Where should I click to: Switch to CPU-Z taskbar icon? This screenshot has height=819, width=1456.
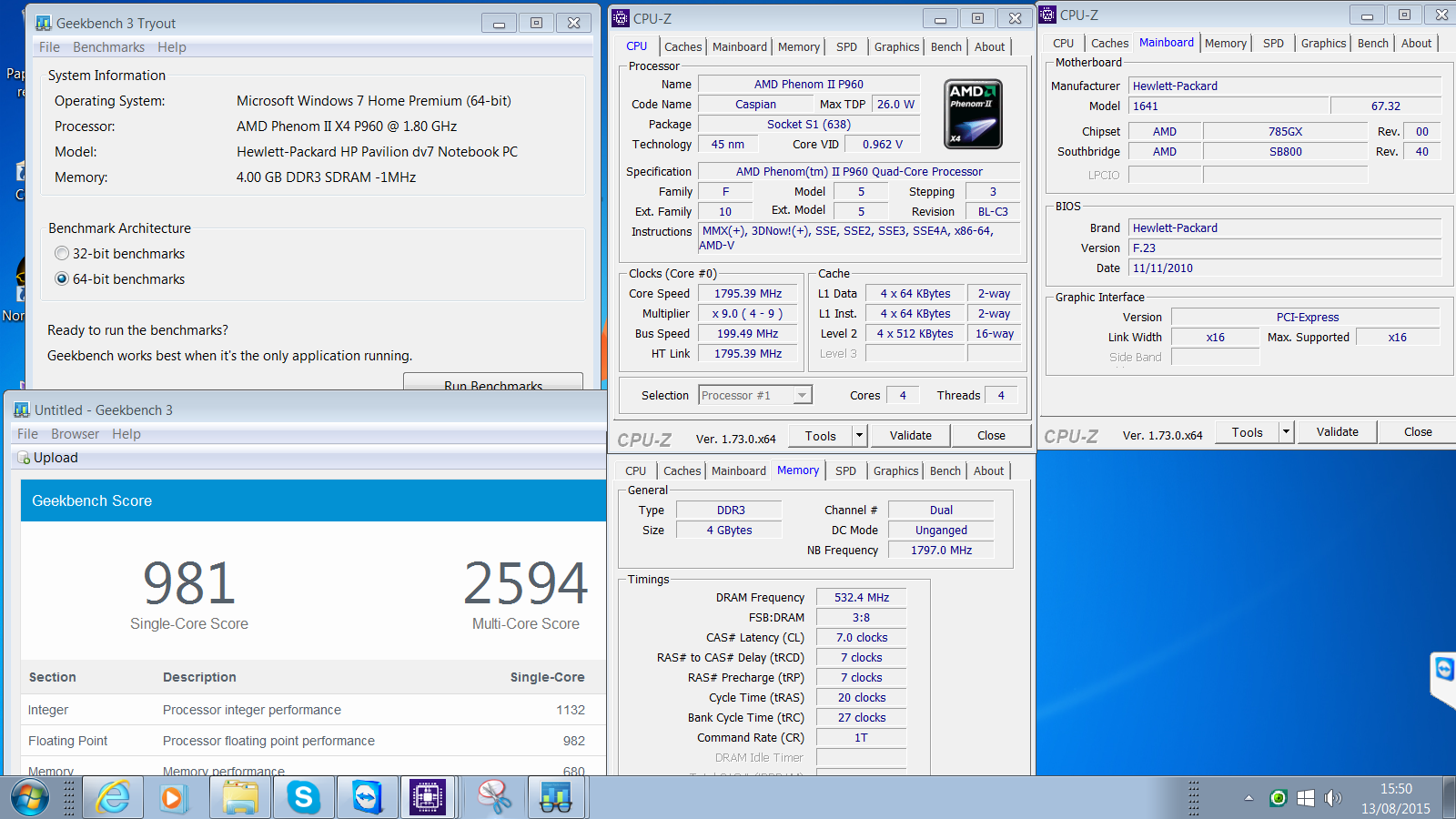427,798
